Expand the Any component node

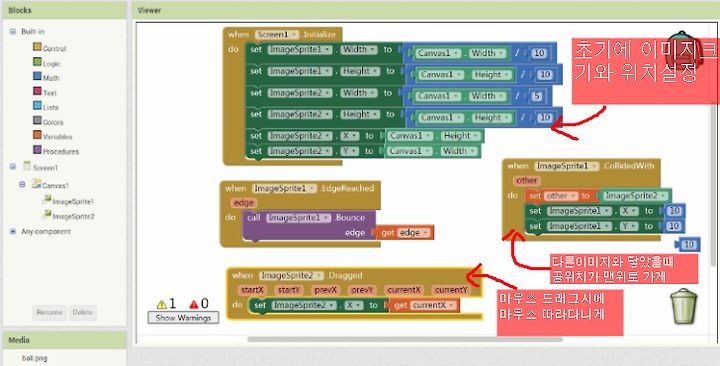pos(13,231)
